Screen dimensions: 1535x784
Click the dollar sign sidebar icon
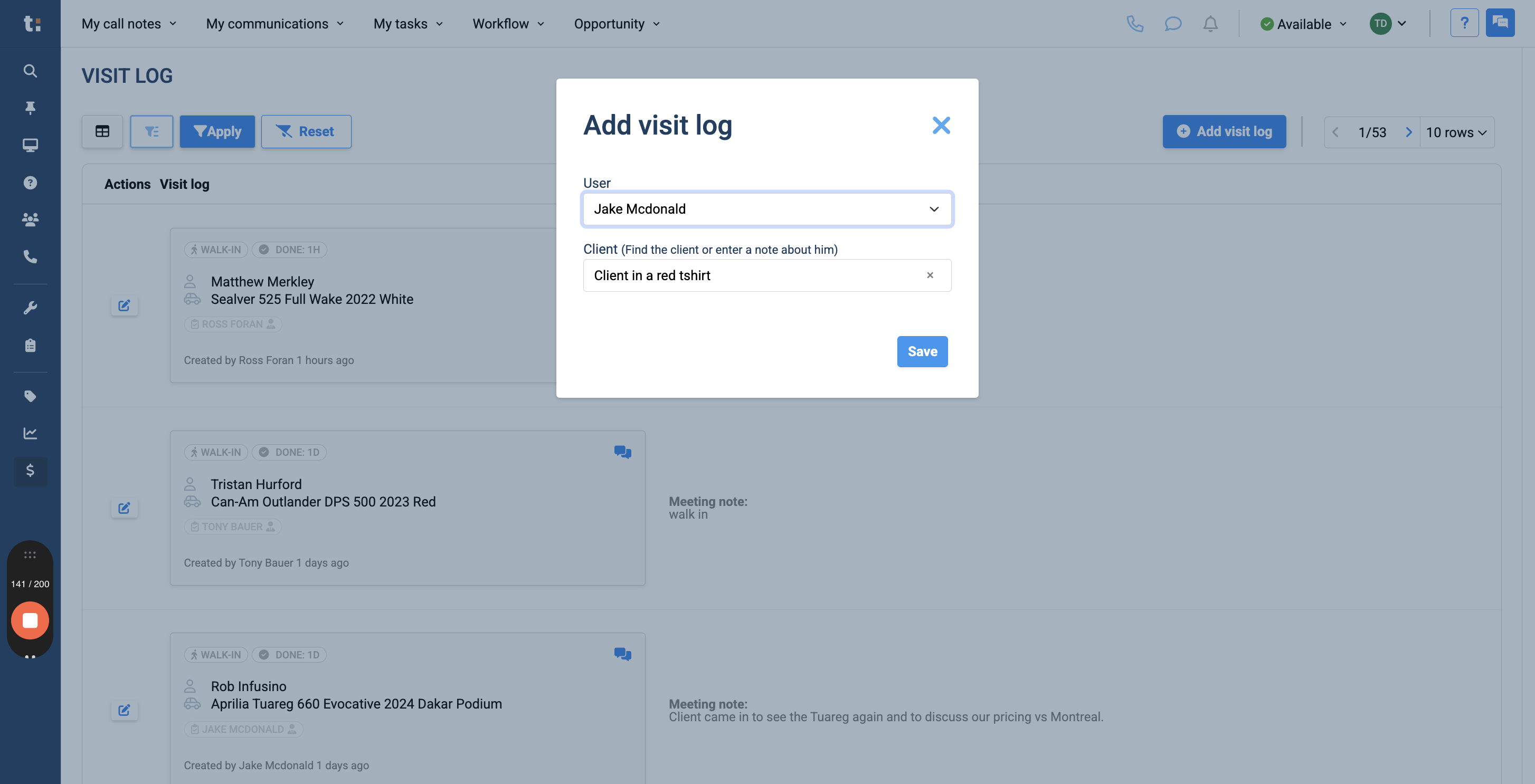click(x=30, y=471)
